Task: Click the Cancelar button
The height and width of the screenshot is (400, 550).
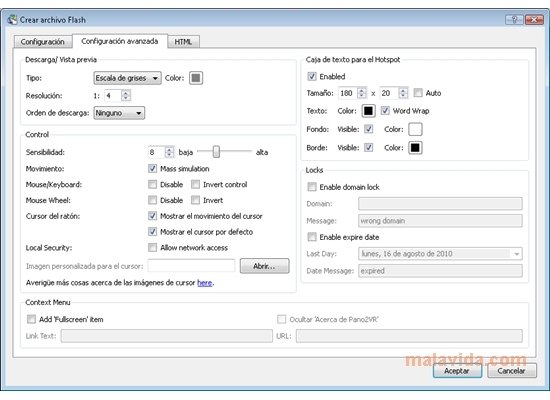Action: click(511, 371)
